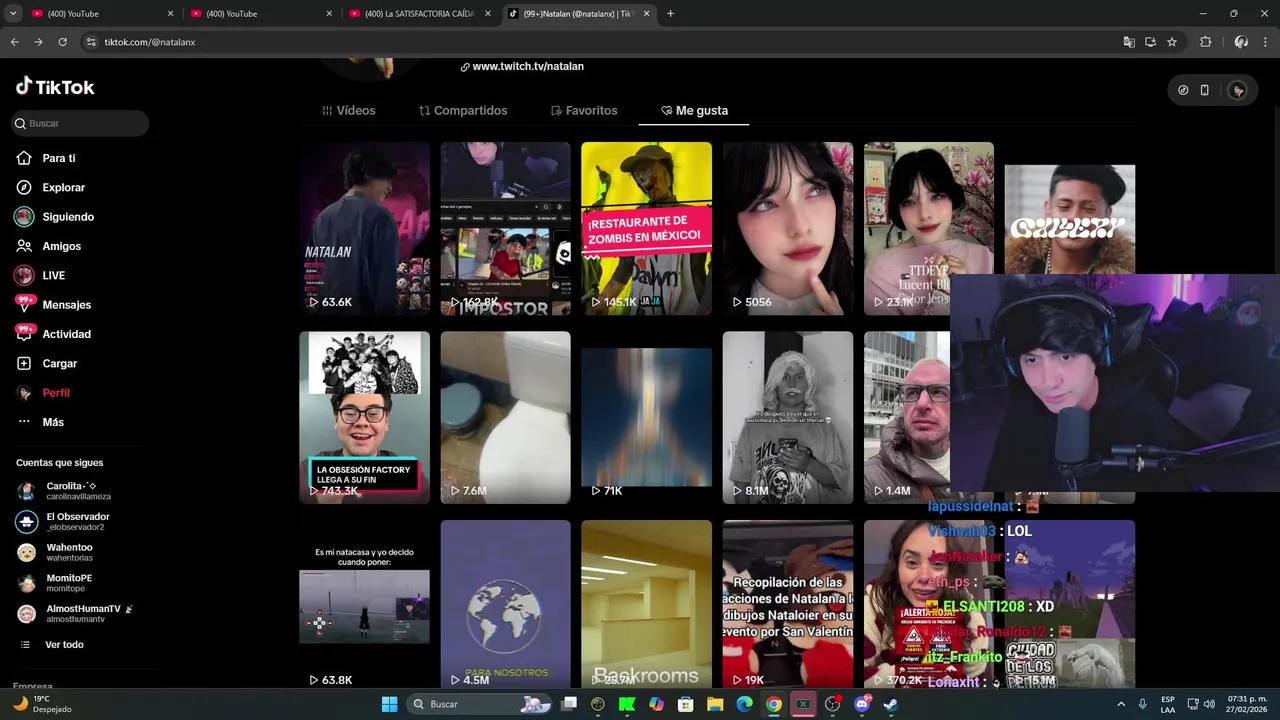Open the black-and-white video with 8.1M views

(x=788, y=417)
